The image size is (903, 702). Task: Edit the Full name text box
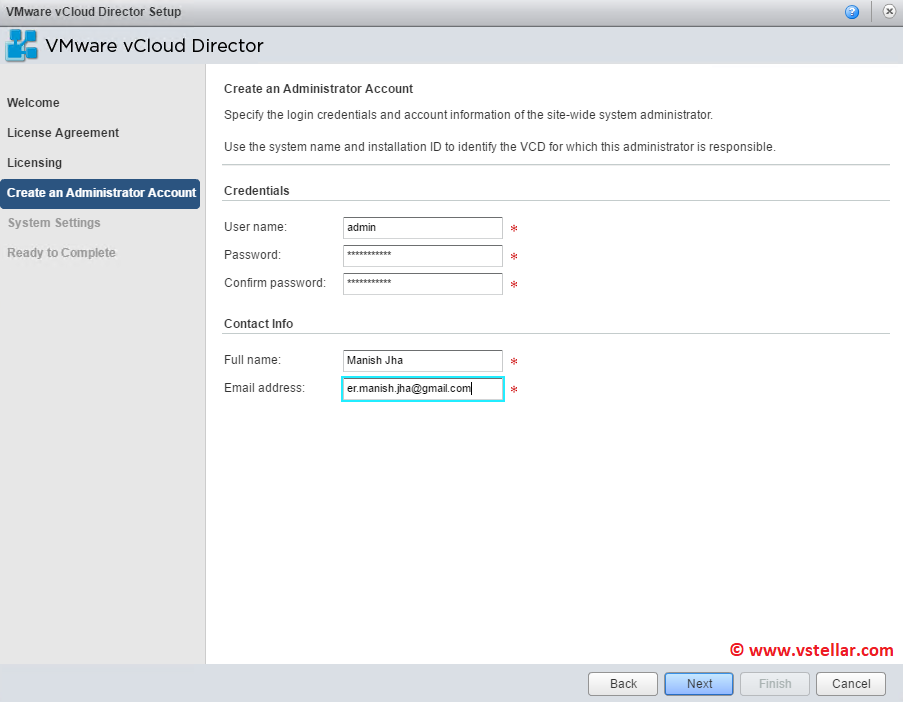pos(422,361)
